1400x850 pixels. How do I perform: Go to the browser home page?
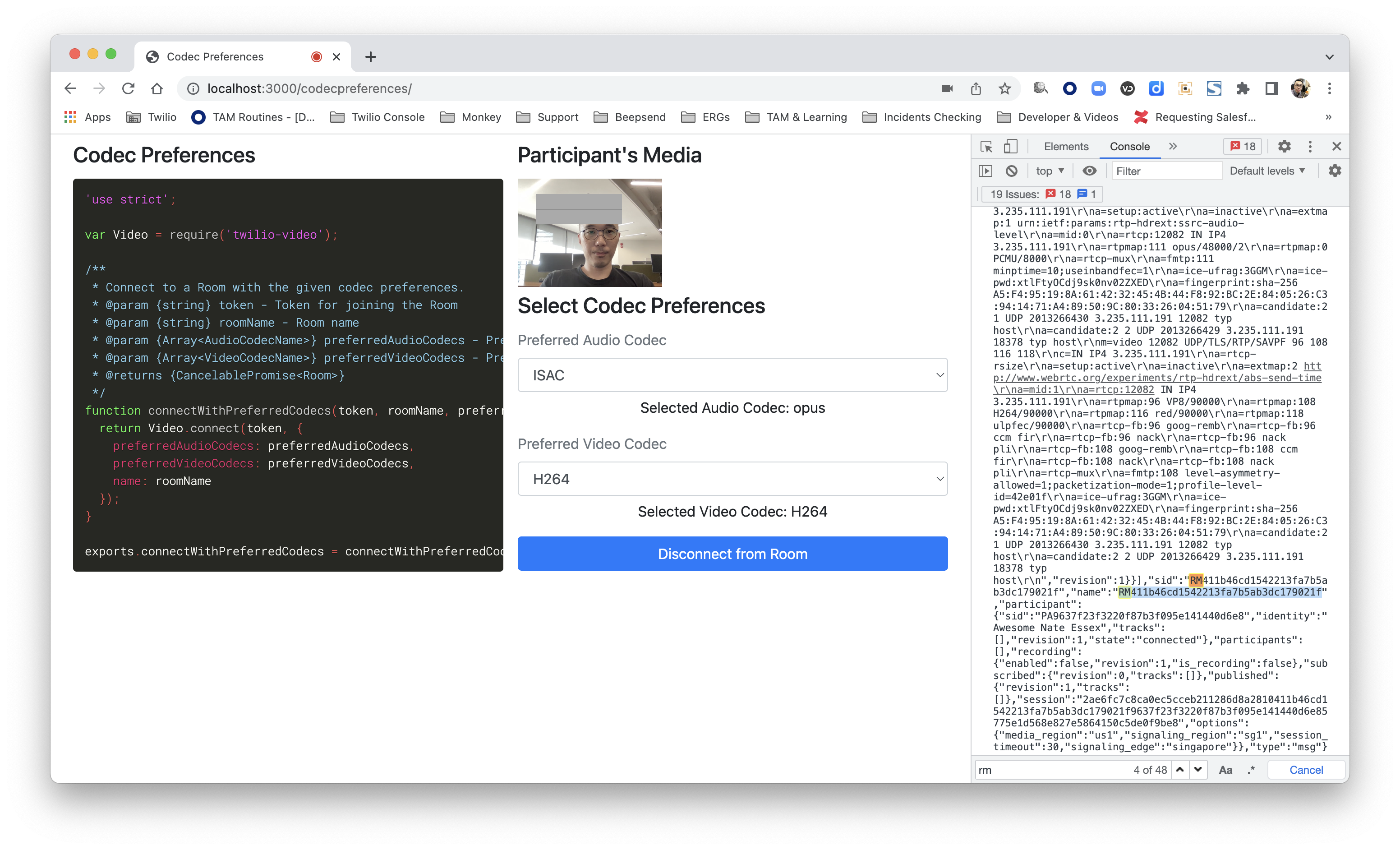pos(157,88)
